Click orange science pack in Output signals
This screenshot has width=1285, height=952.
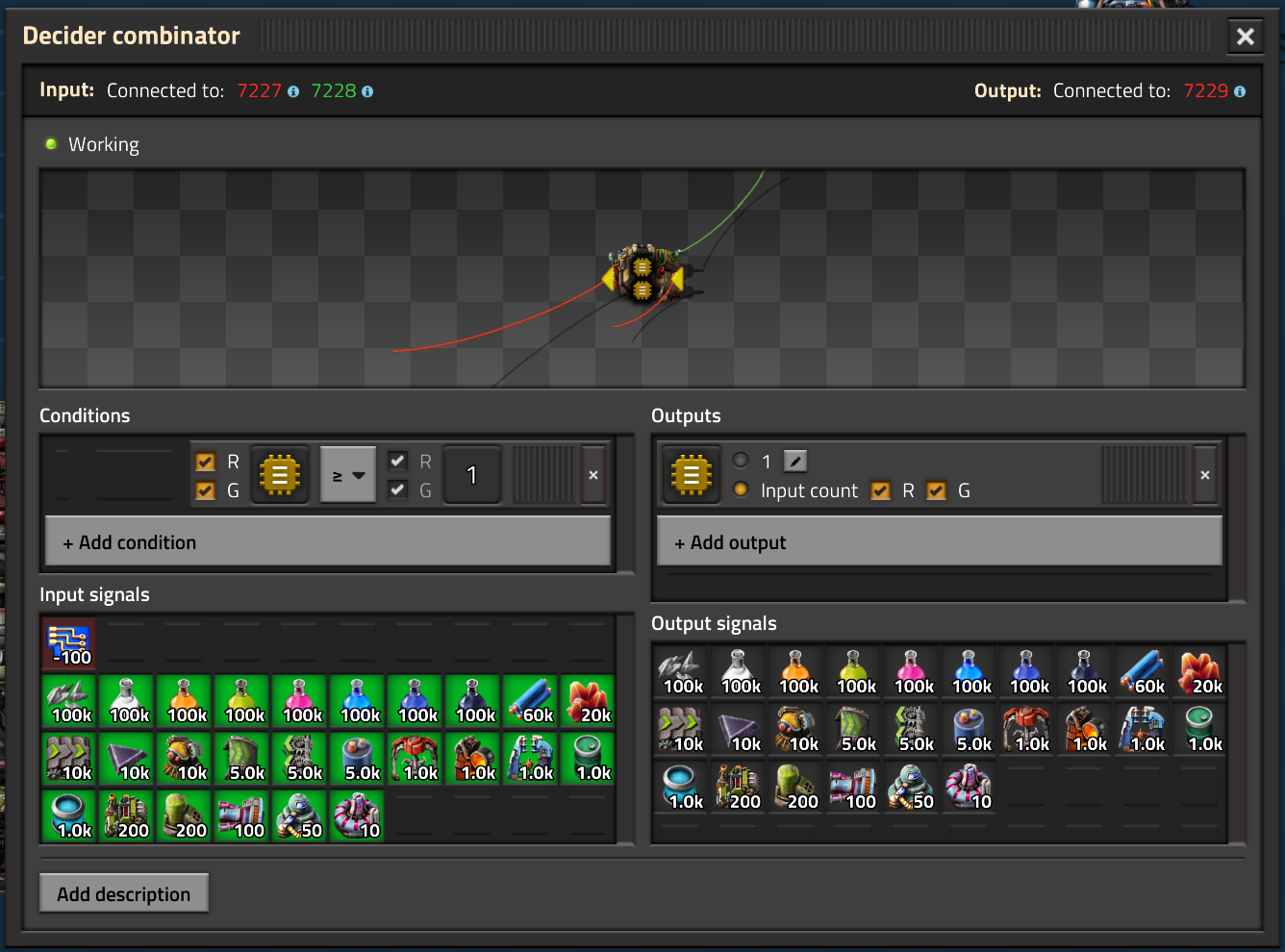pyautogui.click(x=797, y=673)
